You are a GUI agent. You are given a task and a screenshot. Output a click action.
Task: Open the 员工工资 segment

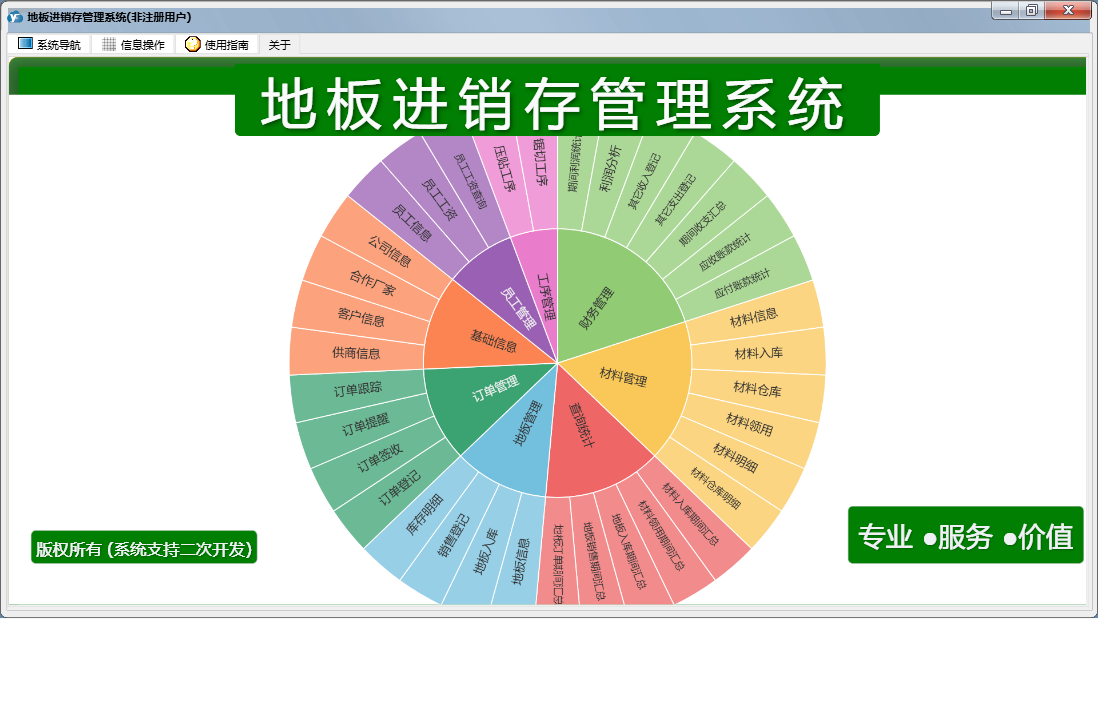tap(439, 200)
